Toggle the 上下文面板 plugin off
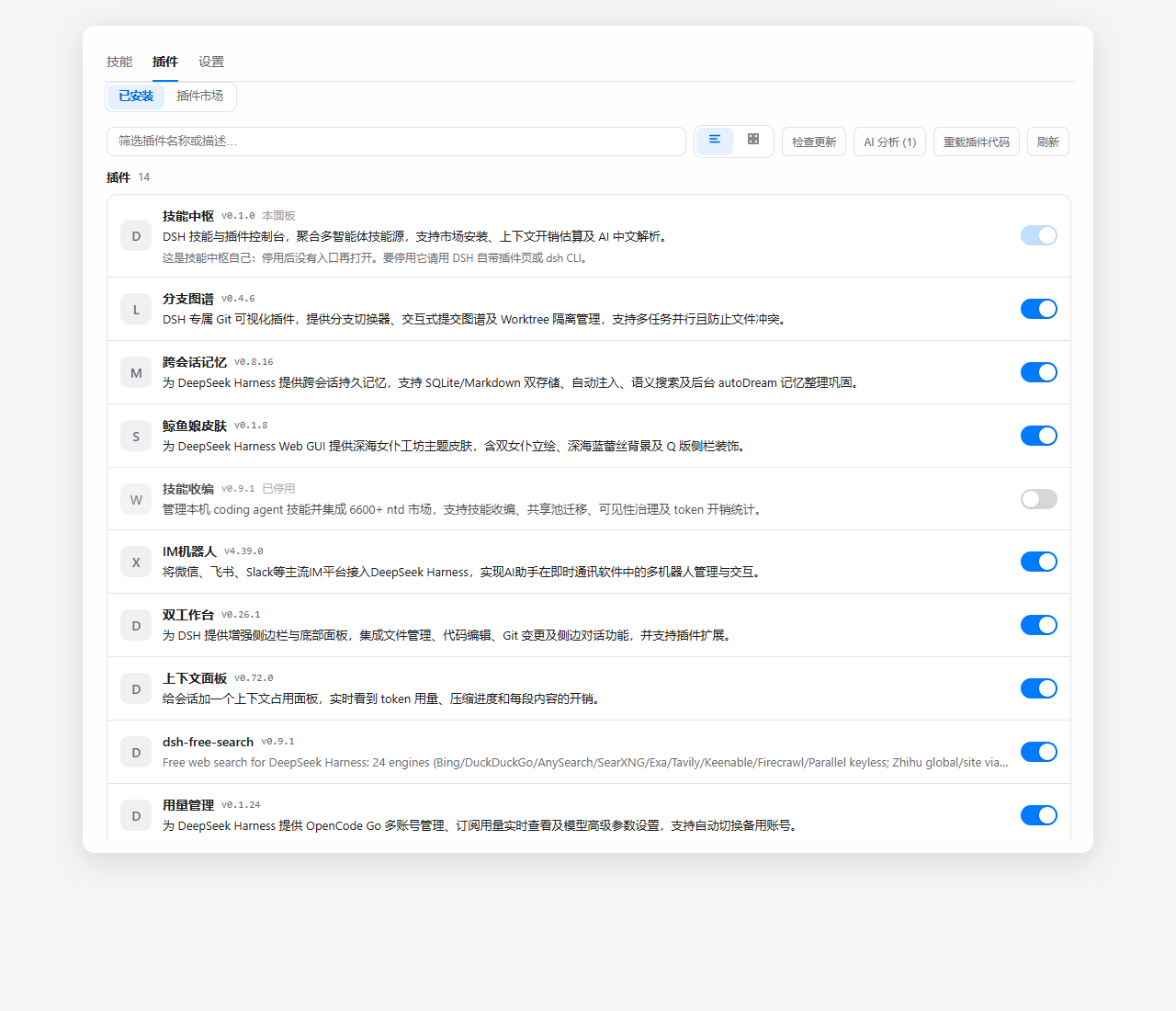Image resolution: width=1176 pixels, height=1011 pixels. click(x=1039, y=688)
